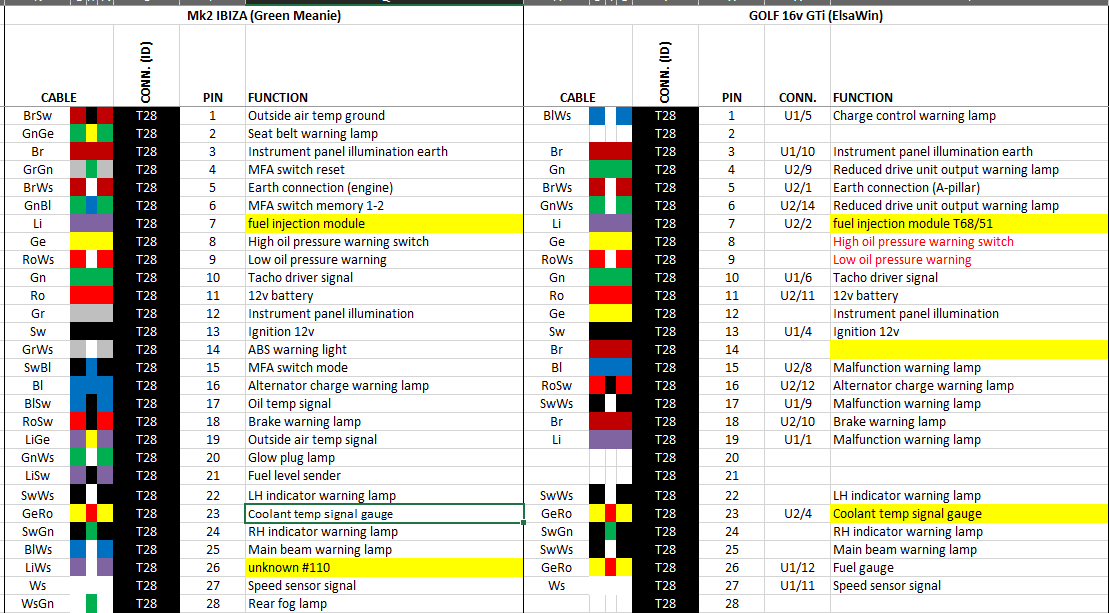This screenshot has height=613, width=1109.
Task: Select the "SwBl" cable code cell
Action: 37,368
